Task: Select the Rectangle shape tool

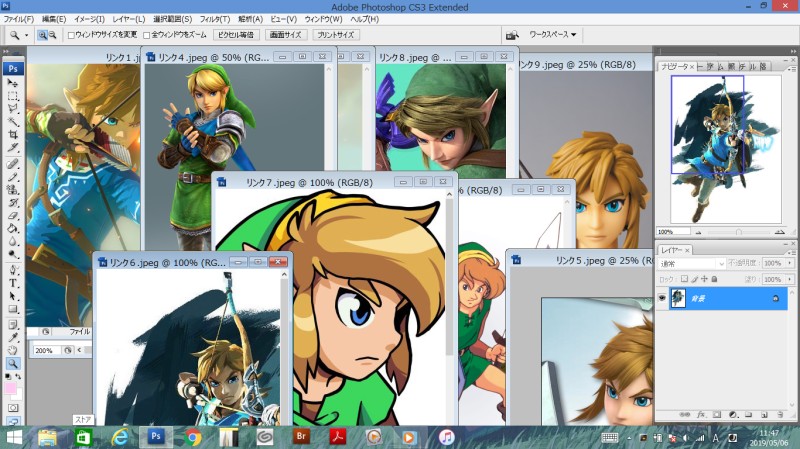Action: point(13,309)
